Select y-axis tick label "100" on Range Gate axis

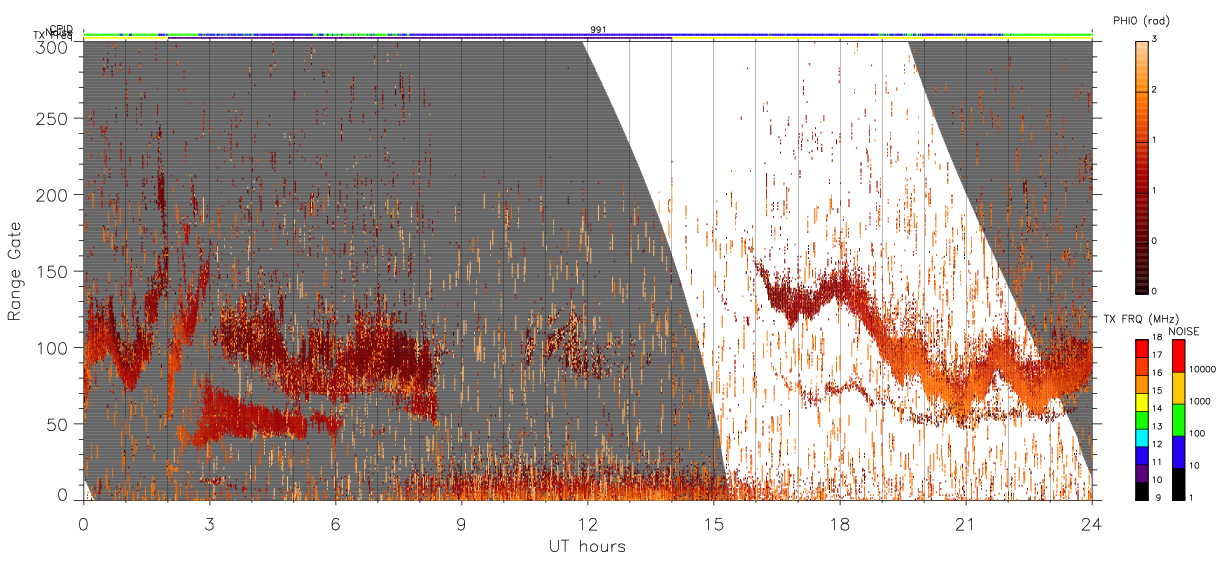coord(54,348)
